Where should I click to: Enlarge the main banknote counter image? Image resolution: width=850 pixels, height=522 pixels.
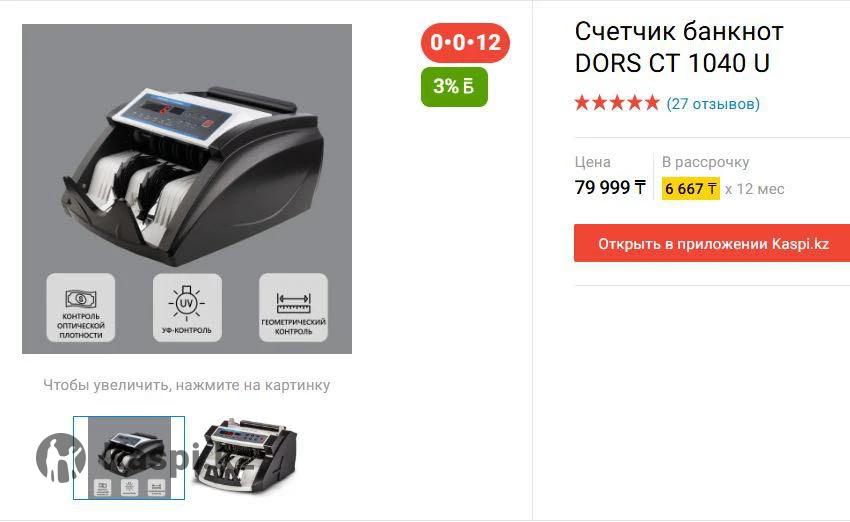point(187,189)
